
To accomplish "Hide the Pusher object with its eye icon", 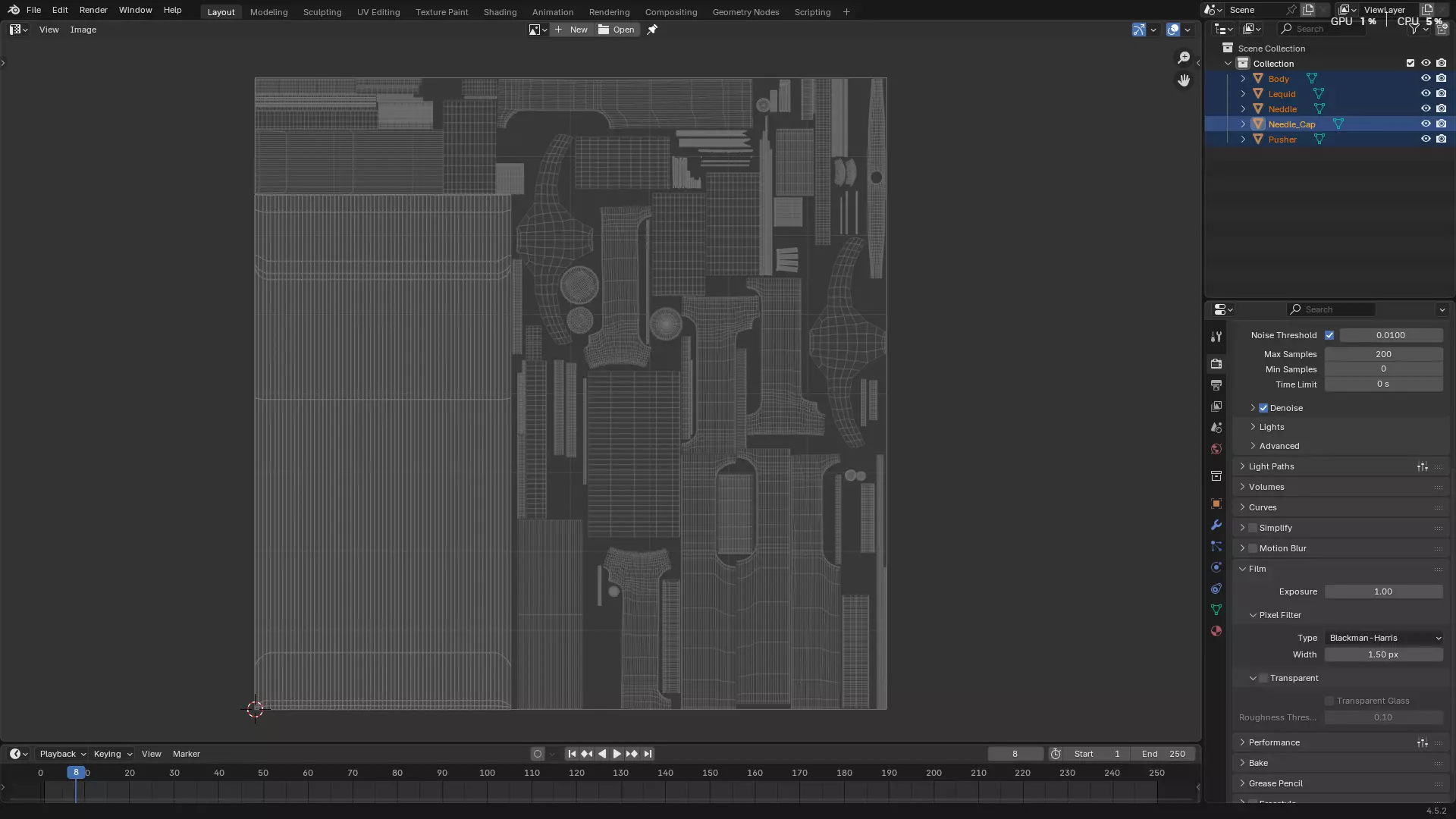I will pos(1425,140).
